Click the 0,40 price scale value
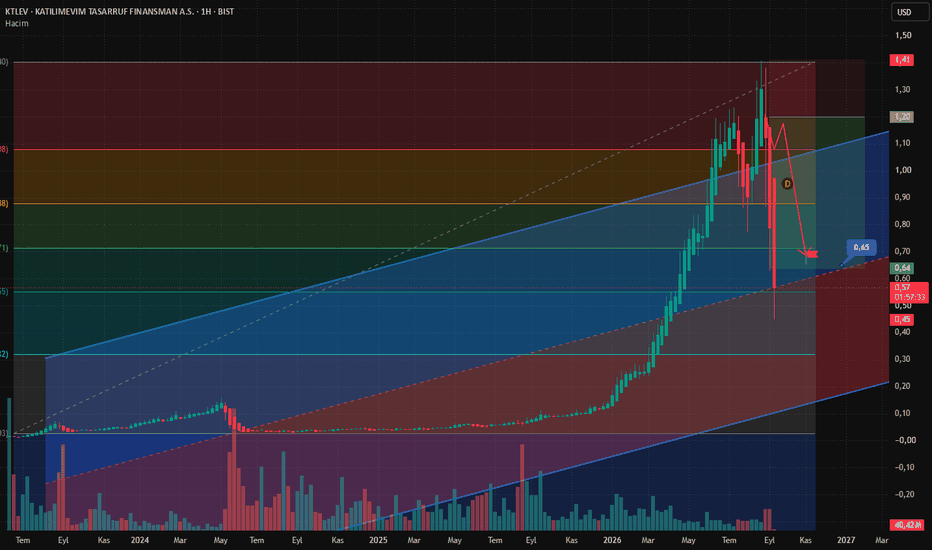 coord(903,332)
